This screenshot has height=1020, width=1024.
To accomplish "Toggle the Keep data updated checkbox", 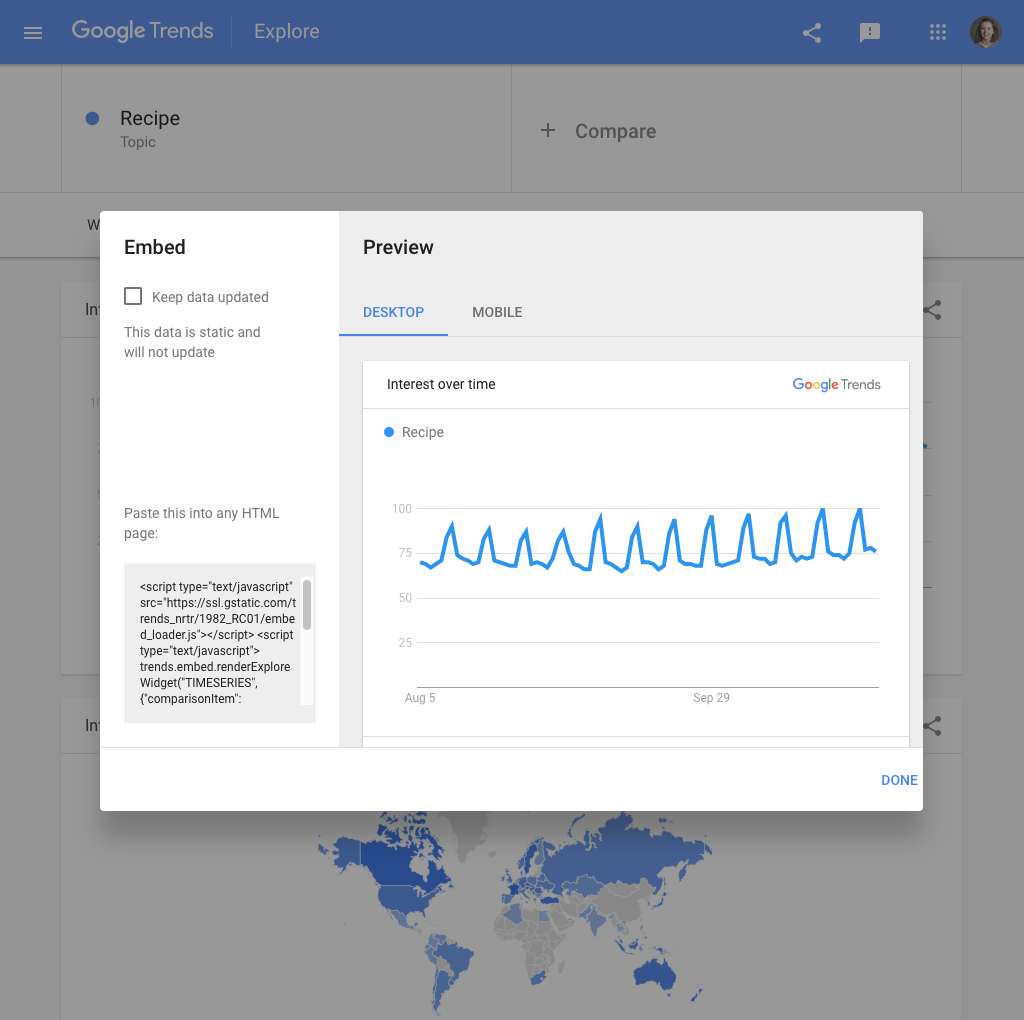I will [133, 296].
